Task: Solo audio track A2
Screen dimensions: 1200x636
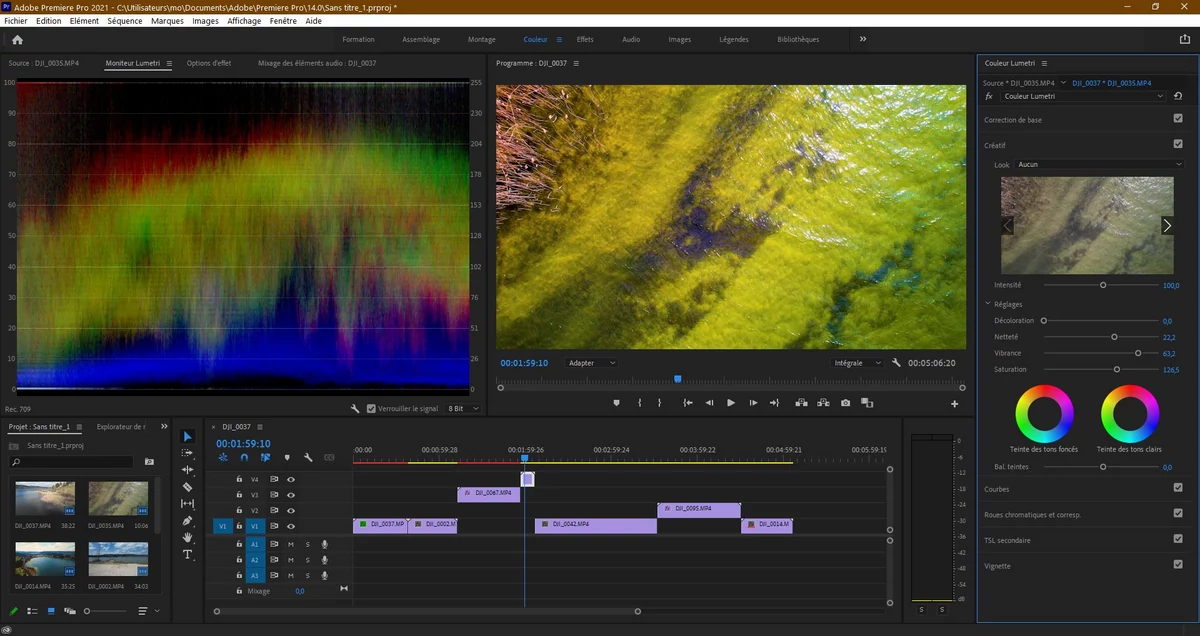Action: tap(308, 560)
